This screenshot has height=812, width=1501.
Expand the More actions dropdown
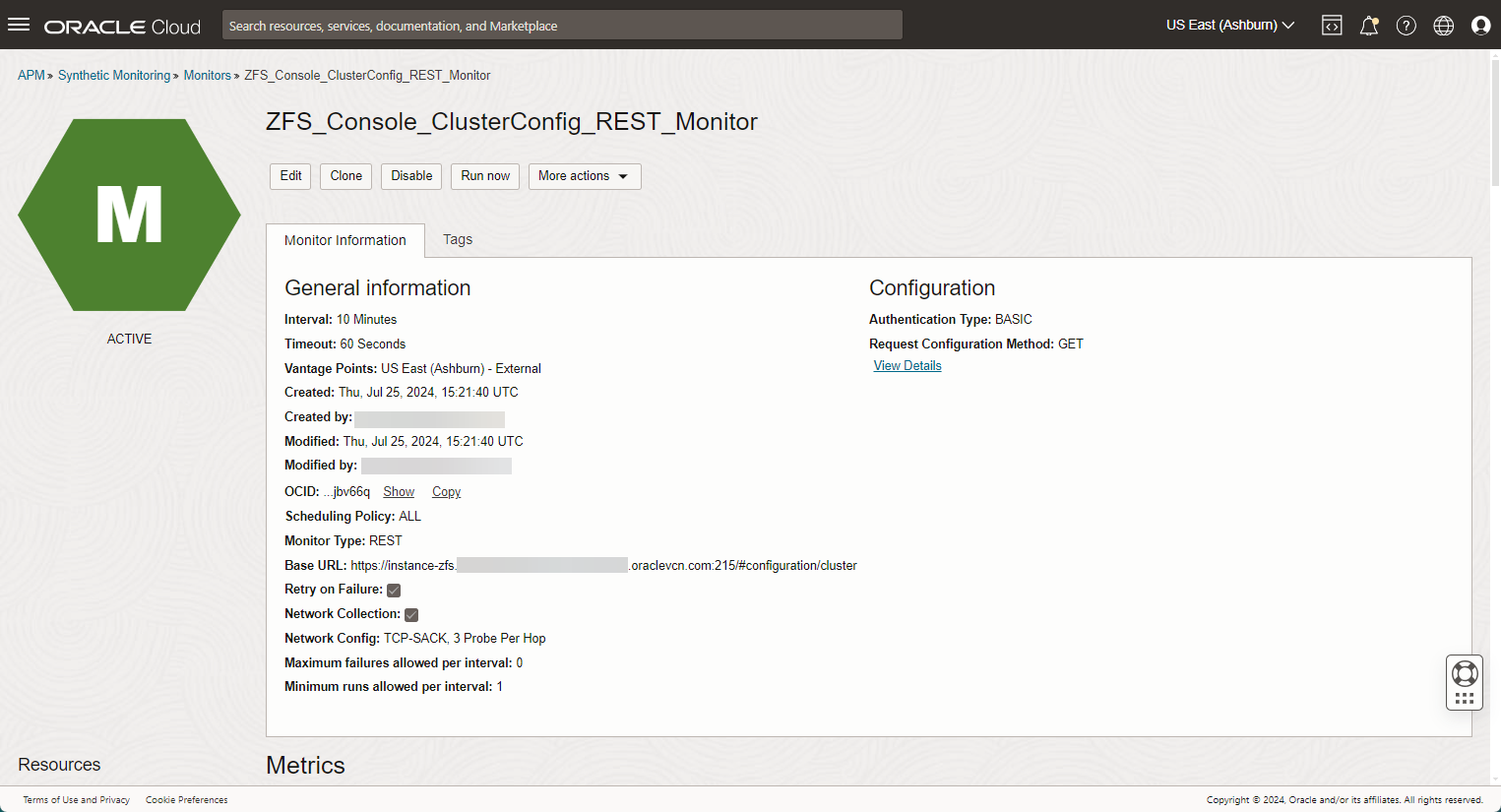[x=585, y=176]
